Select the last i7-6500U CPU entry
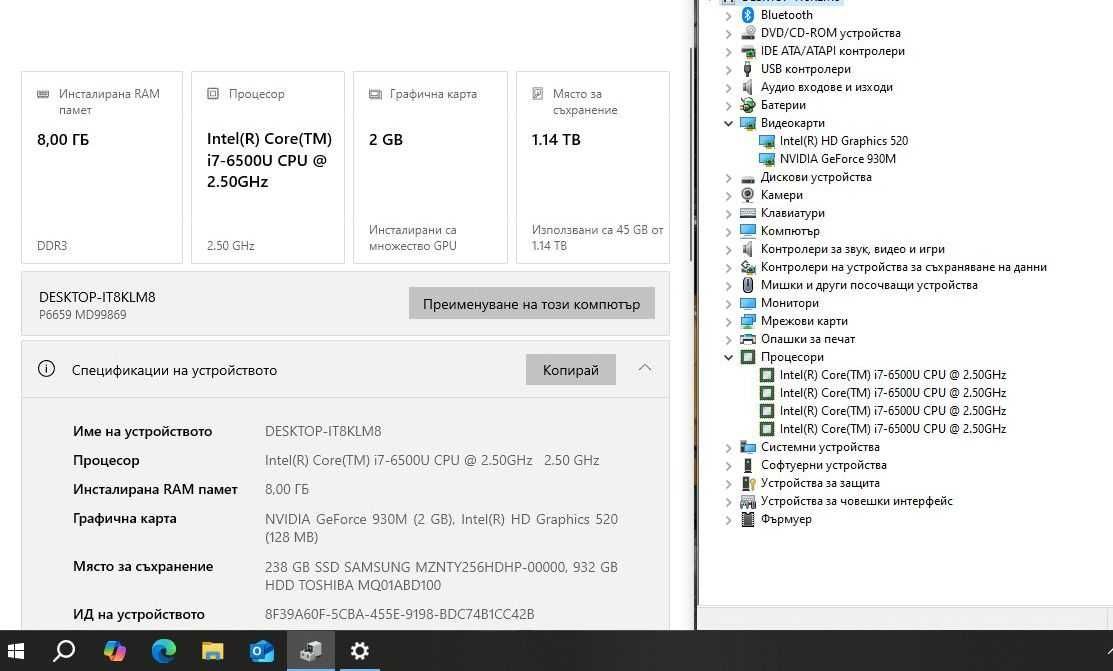Viewport: 1113px width, 671px height. click(x=892, y=429)
